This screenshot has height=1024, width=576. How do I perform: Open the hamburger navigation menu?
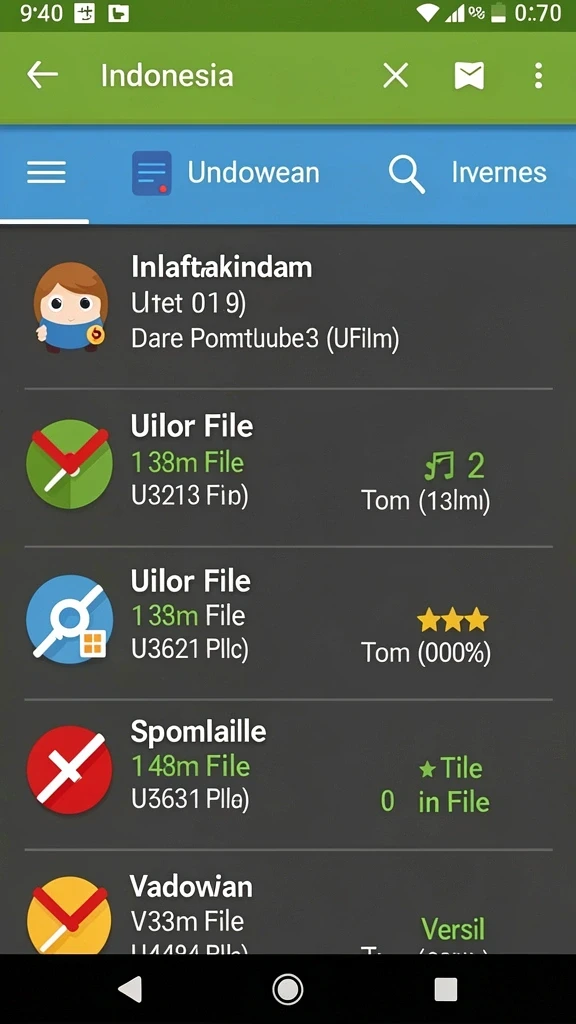46,172
